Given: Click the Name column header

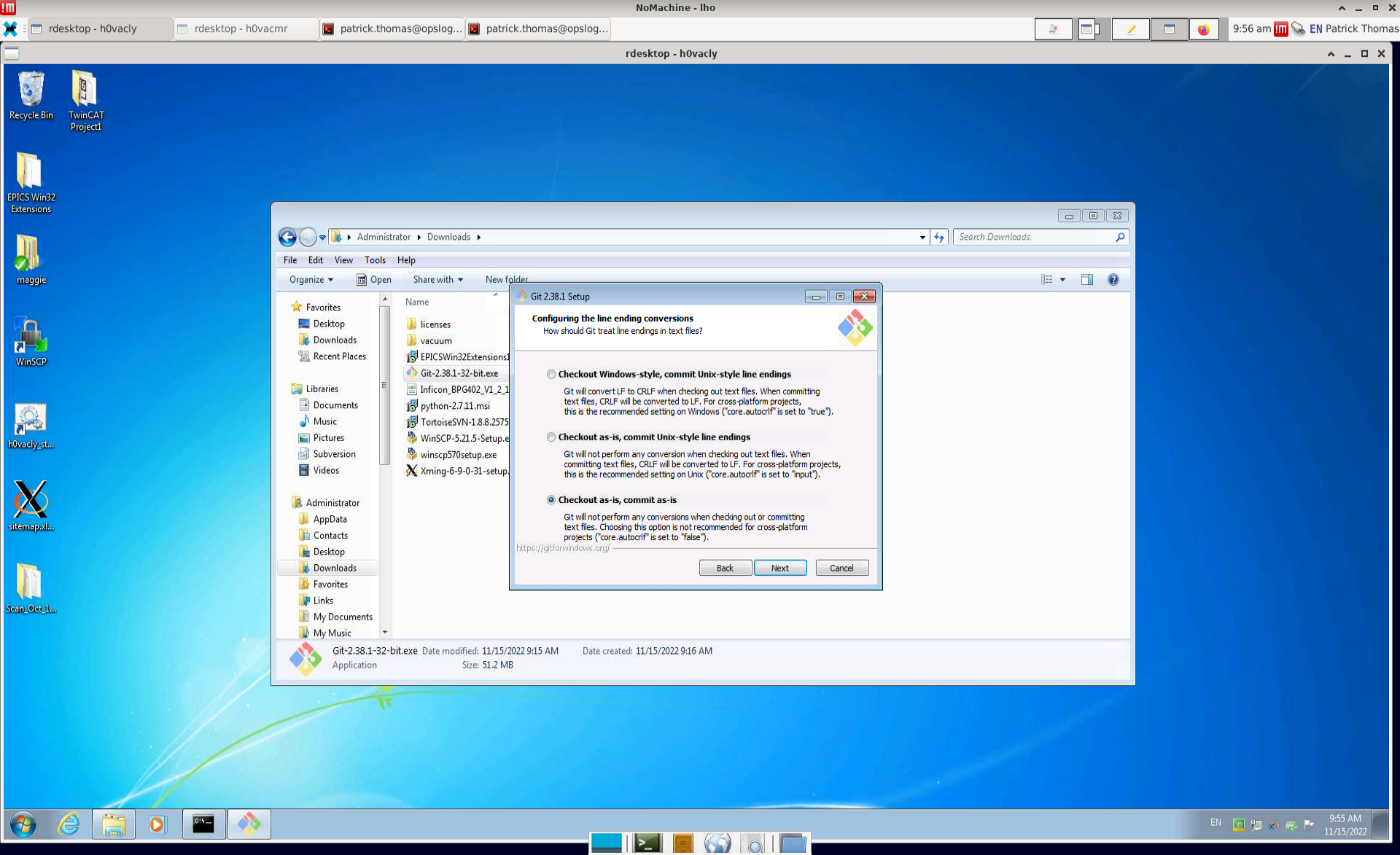Looking at the screenshot, I should [416, 302].
